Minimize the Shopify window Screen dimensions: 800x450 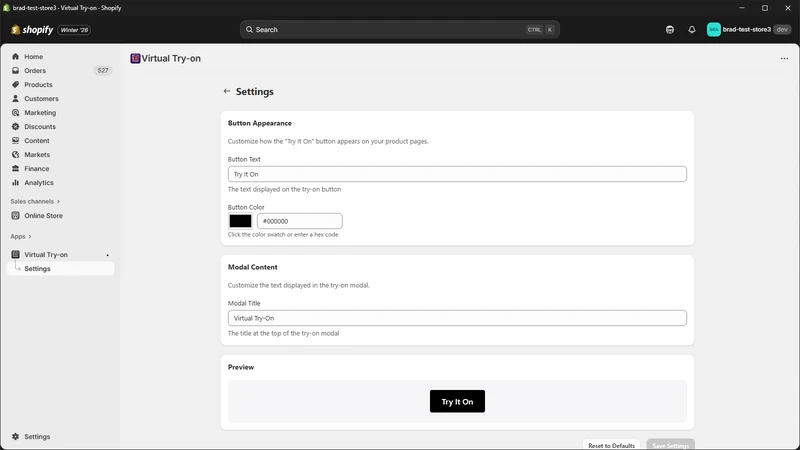click(742, 8)
